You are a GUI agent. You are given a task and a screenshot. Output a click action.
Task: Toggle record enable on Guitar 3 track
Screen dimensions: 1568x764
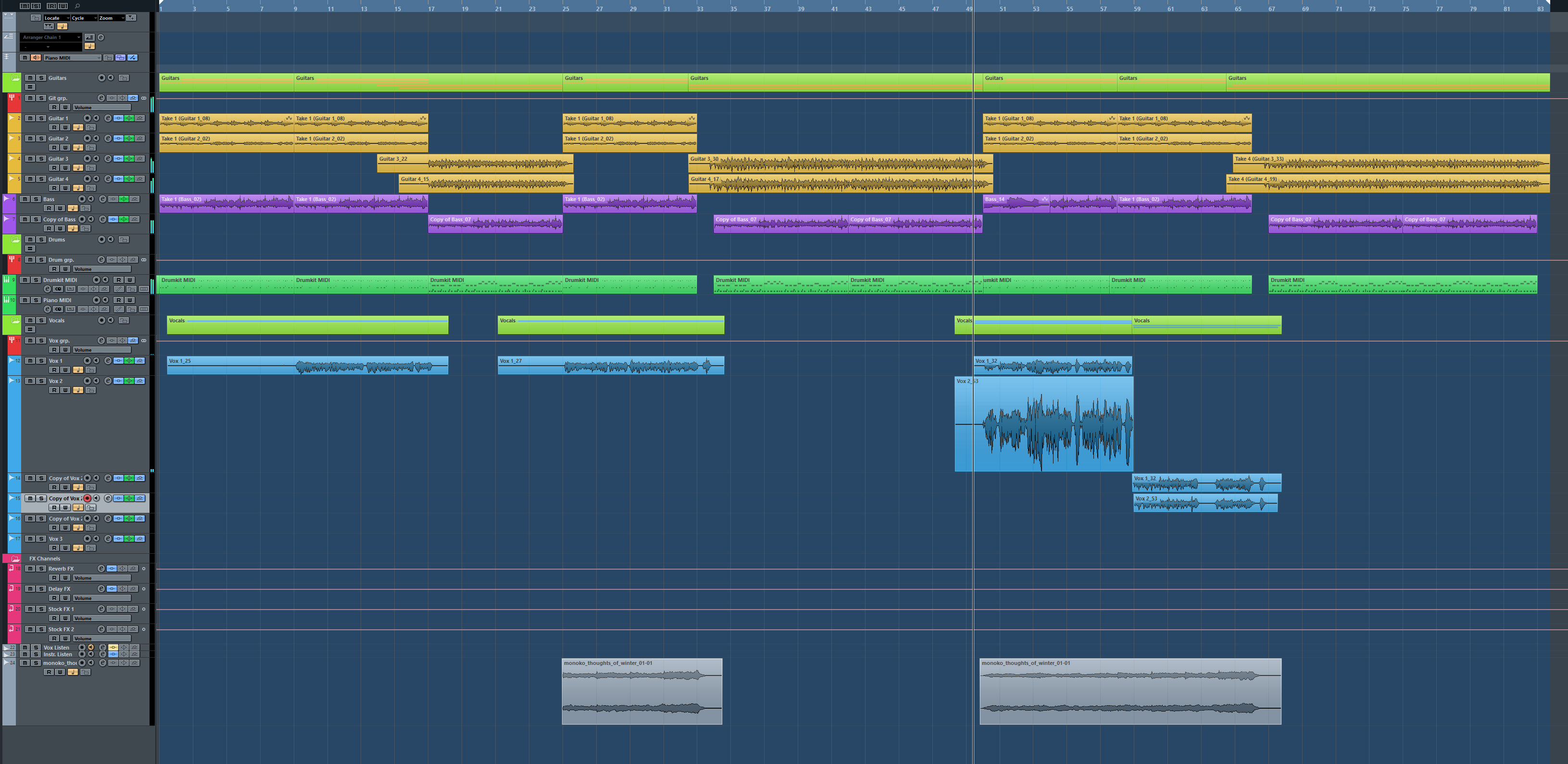87,158
